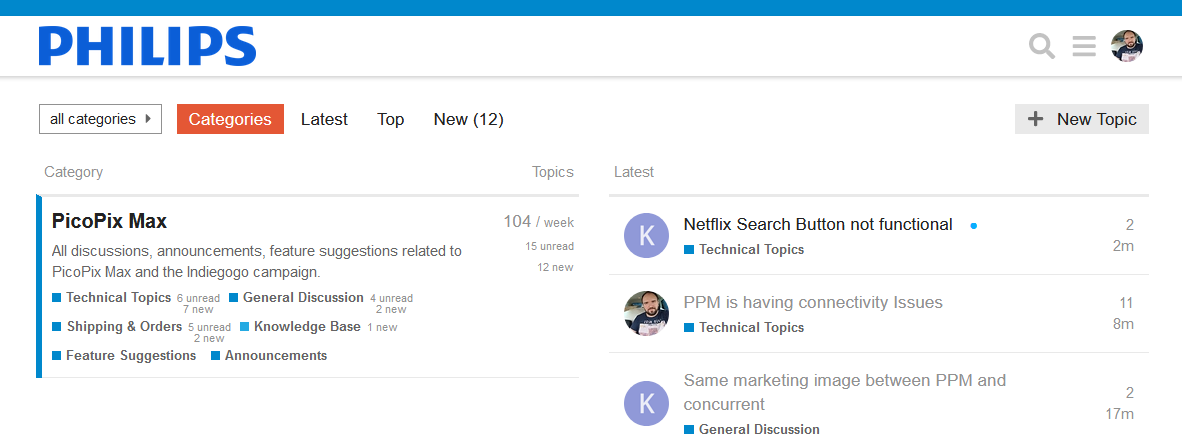The image size is (1182, 447).
Task: Open topic Netflix Search Button not functional
Action: 818,224
